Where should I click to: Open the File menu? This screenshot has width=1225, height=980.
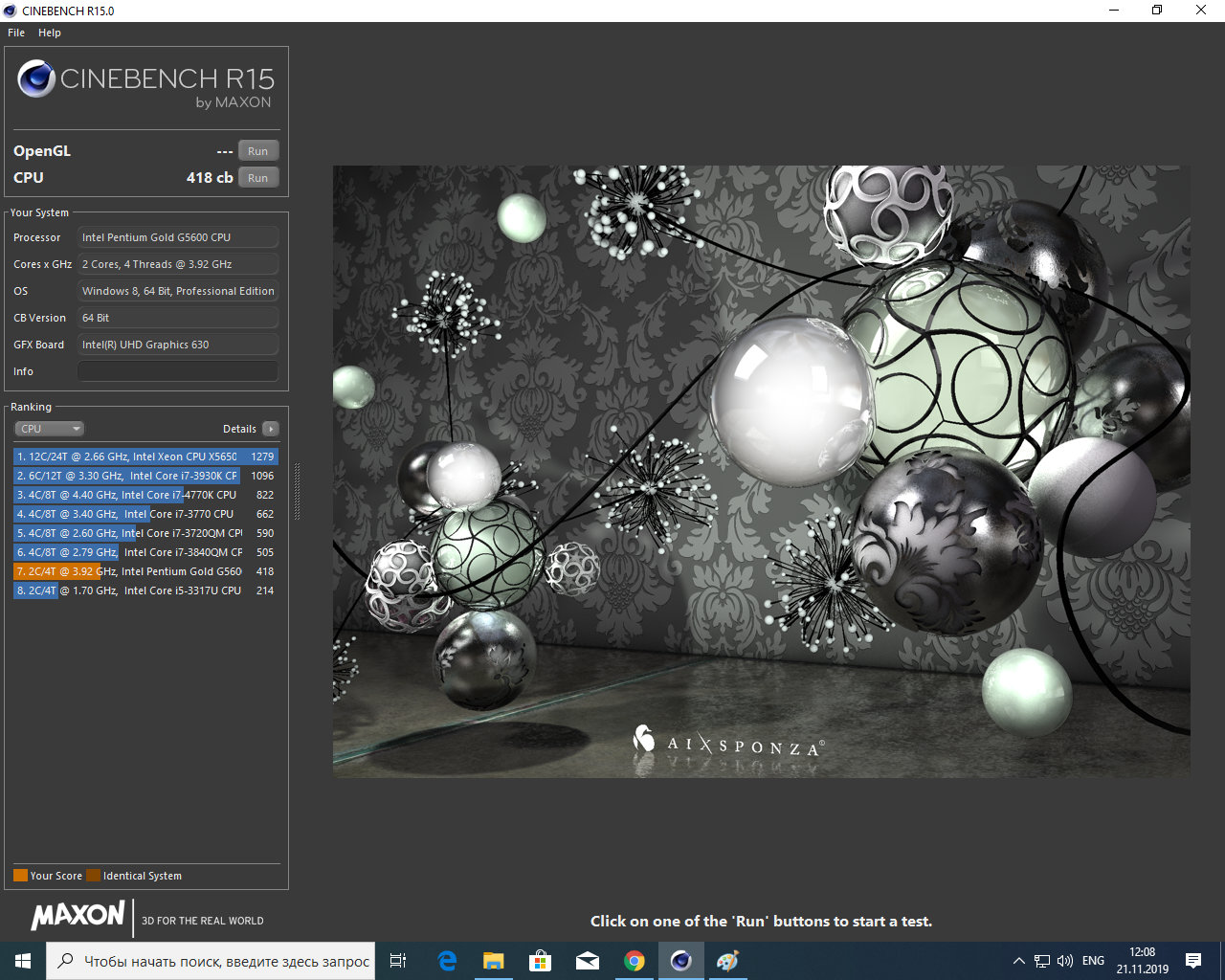[16, 33]
